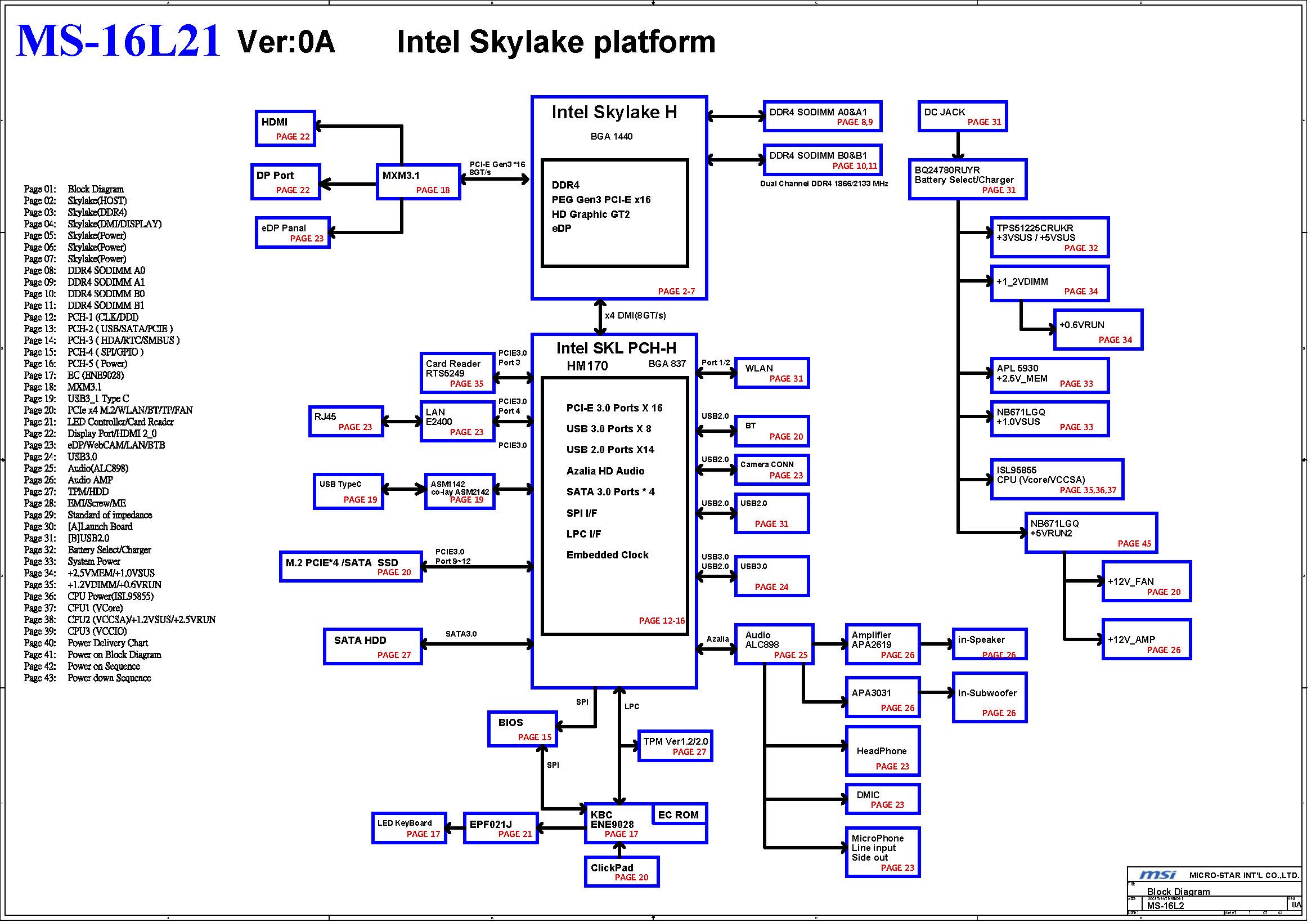Select the MXM3.1 block in the diagram
The image size is (1316, 922).
point(419,182)
